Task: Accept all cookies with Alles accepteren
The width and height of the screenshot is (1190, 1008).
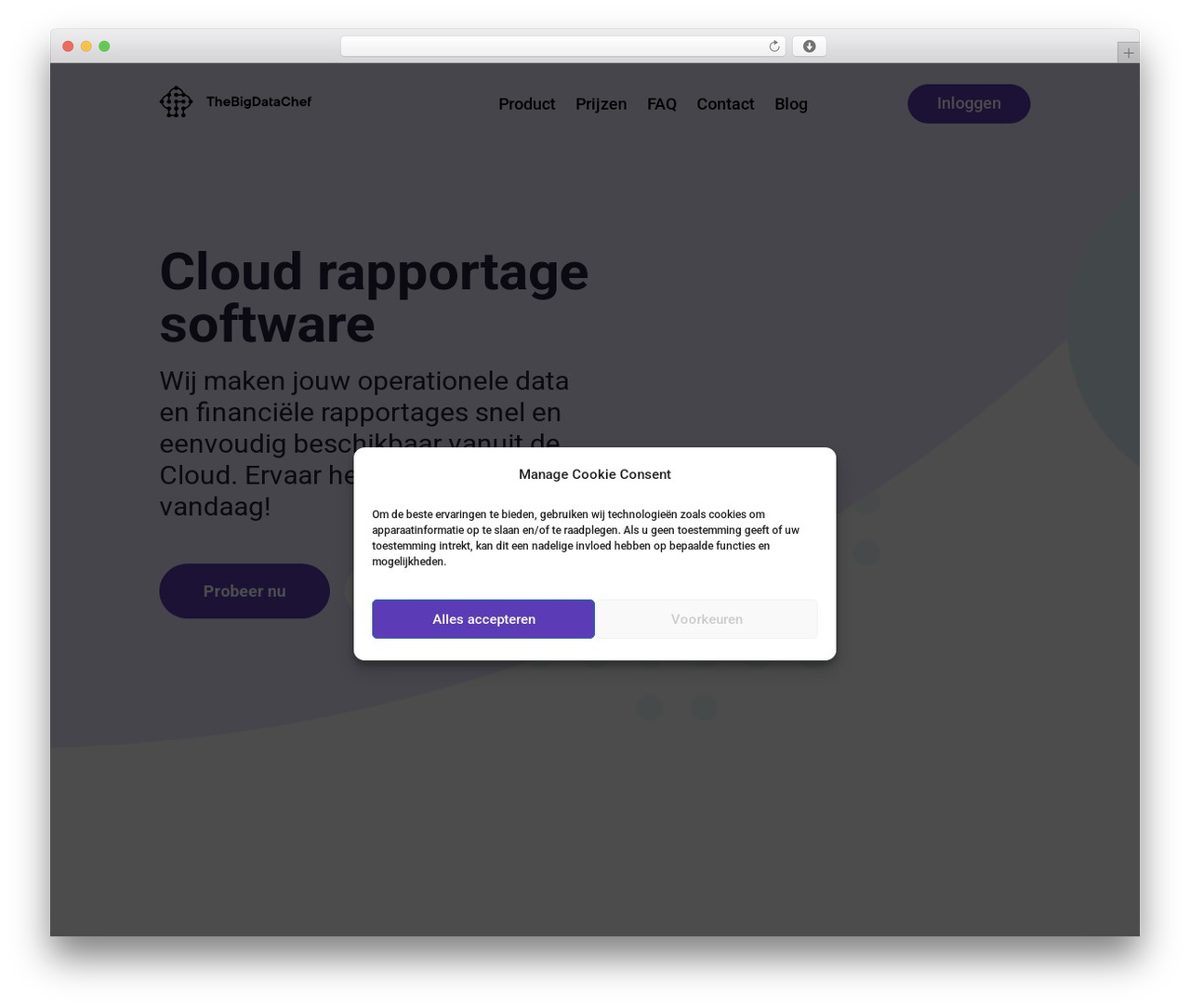Action: click(x=483, y=619)
